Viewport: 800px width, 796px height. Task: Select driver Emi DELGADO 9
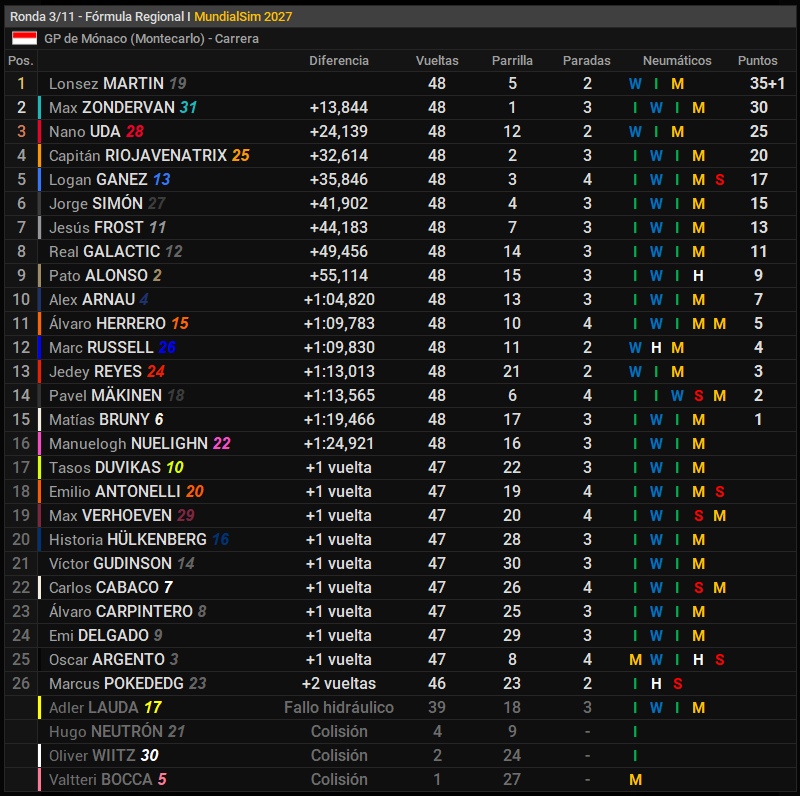click(x=106, y=635)
